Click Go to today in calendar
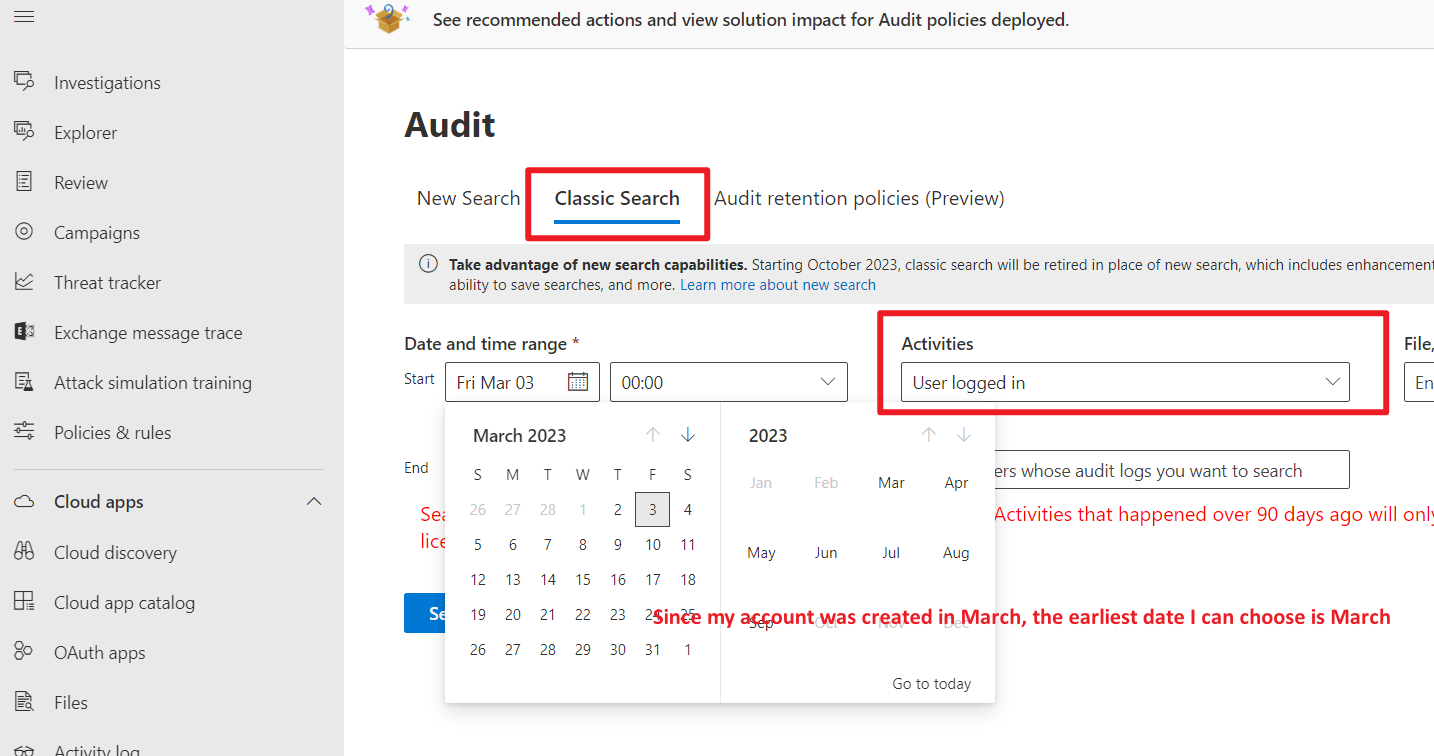Viewport: 1434px width, 756px height. coord(932,684)
